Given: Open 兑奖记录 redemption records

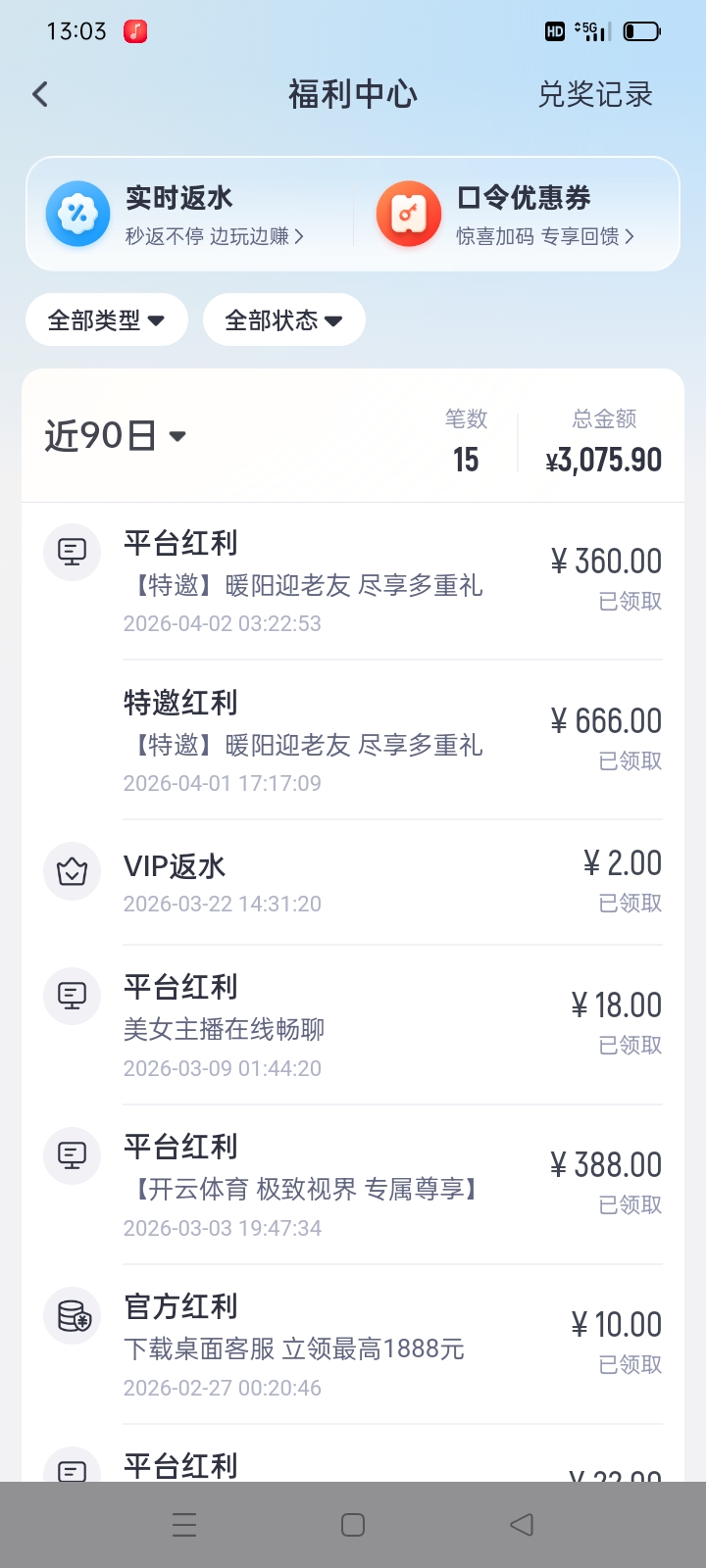Looking at the screenshot, I should 594,94.
